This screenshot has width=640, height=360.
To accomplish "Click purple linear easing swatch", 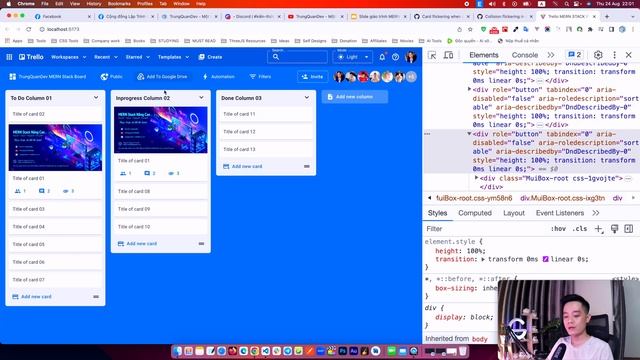I will pyautogui.click(x=545, y=259).
